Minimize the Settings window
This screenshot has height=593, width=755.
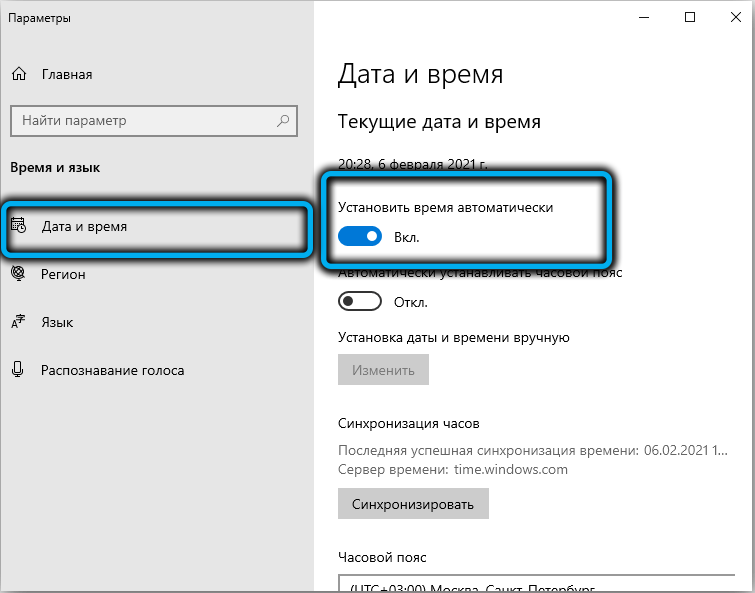coord(644,17)
